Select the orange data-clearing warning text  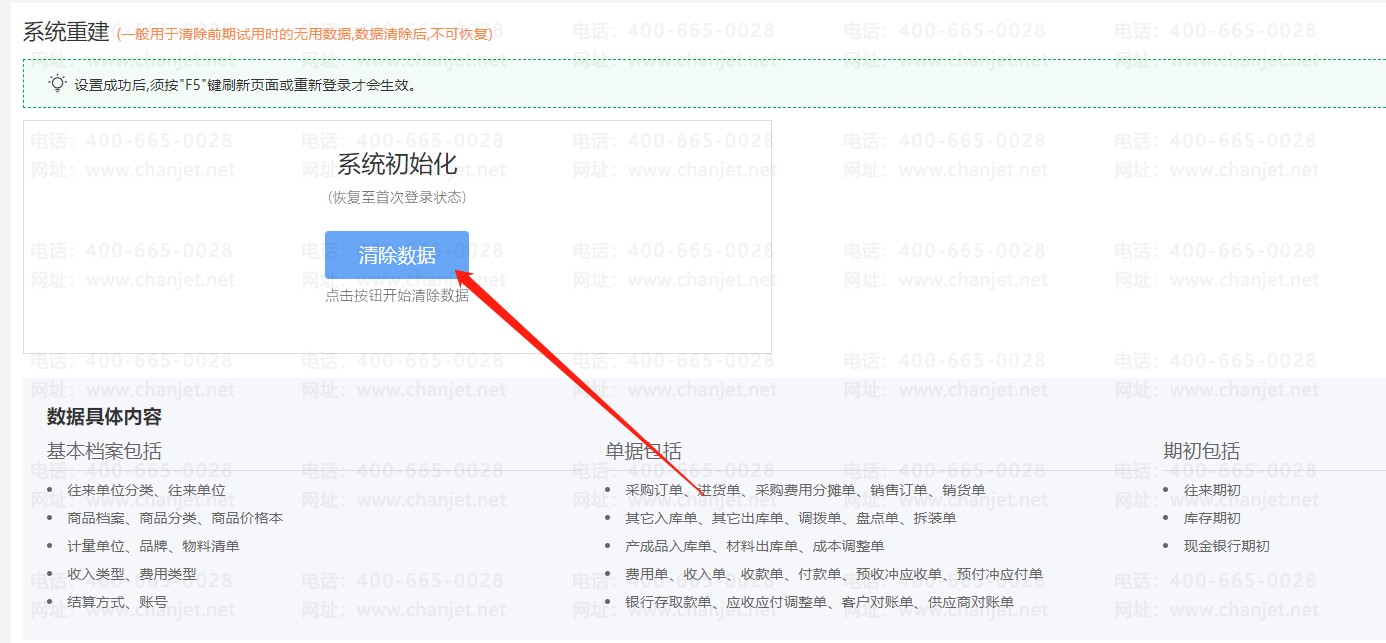305,34
